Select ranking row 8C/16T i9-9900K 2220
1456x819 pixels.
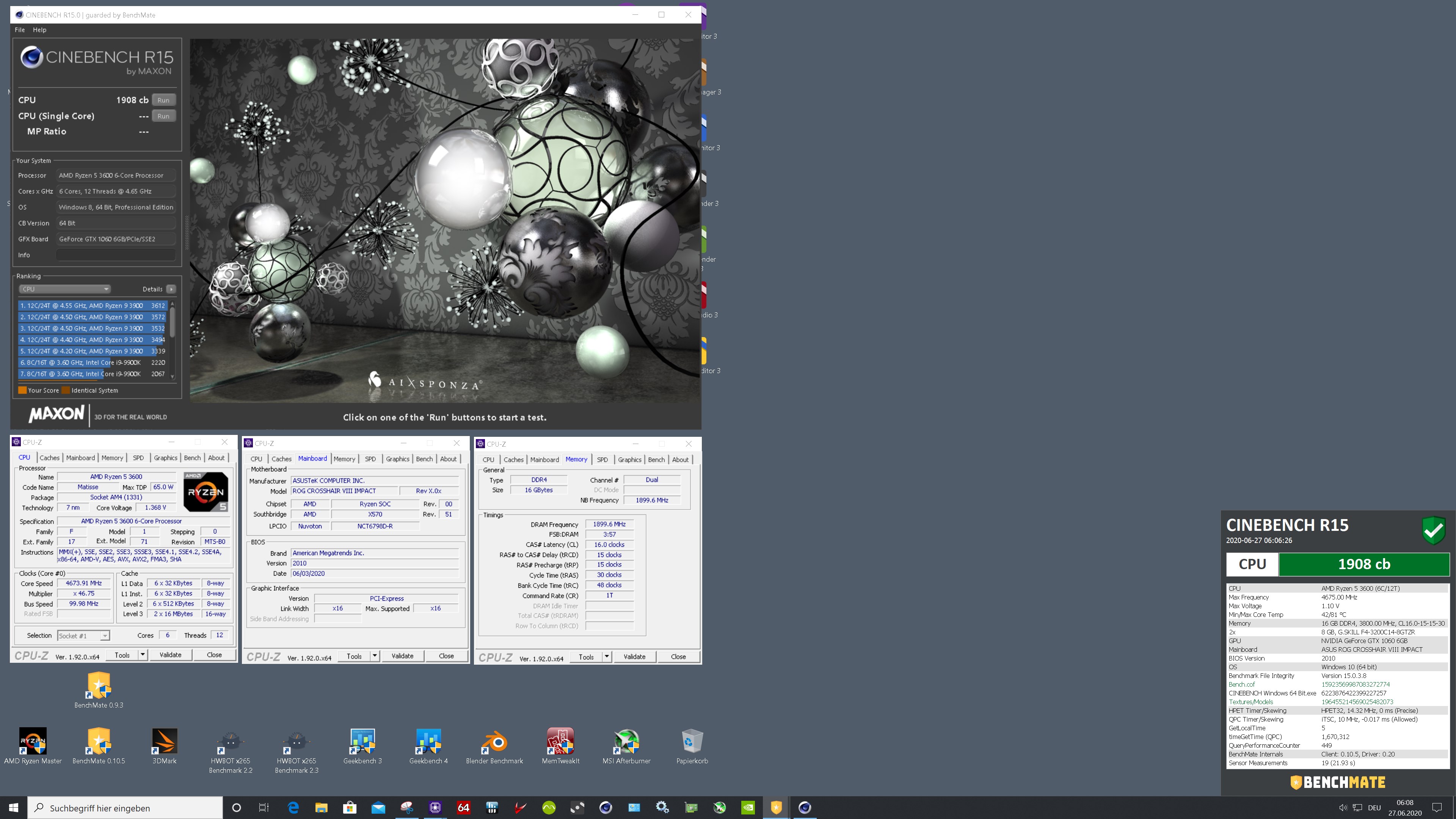click(x=93, y=362)
